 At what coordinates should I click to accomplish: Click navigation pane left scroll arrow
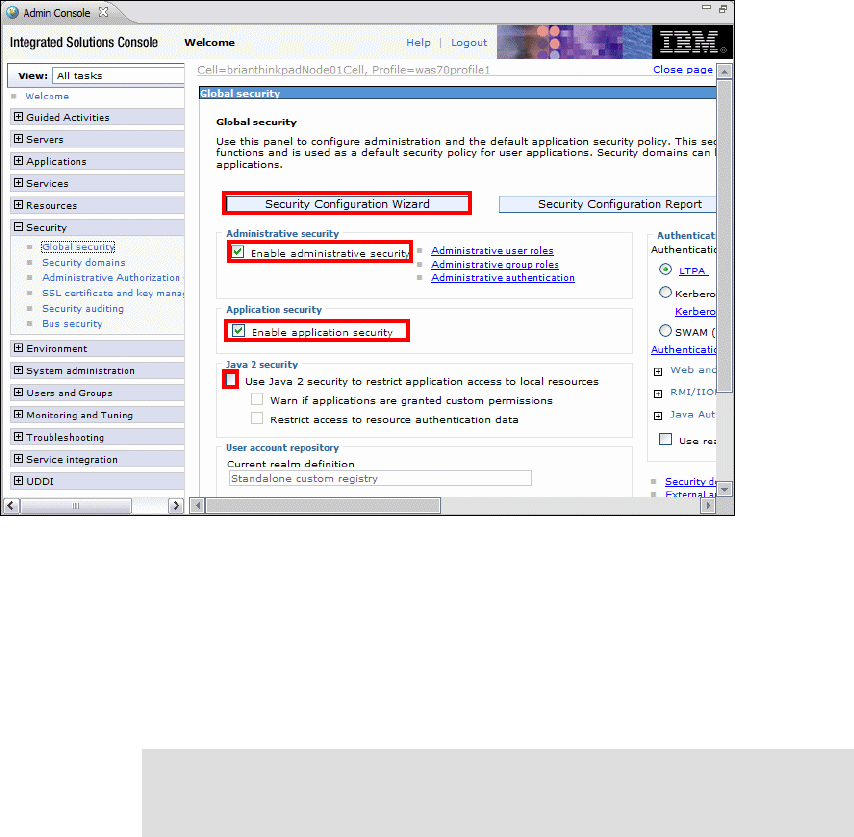[11, 506]
